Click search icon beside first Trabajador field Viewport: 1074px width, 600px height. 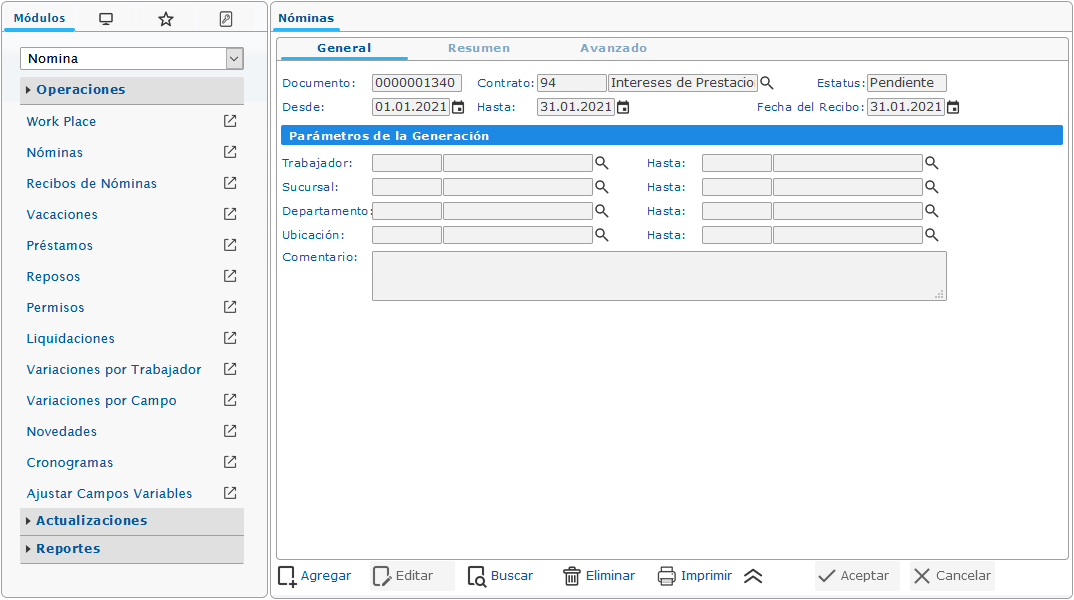point(602,162)
